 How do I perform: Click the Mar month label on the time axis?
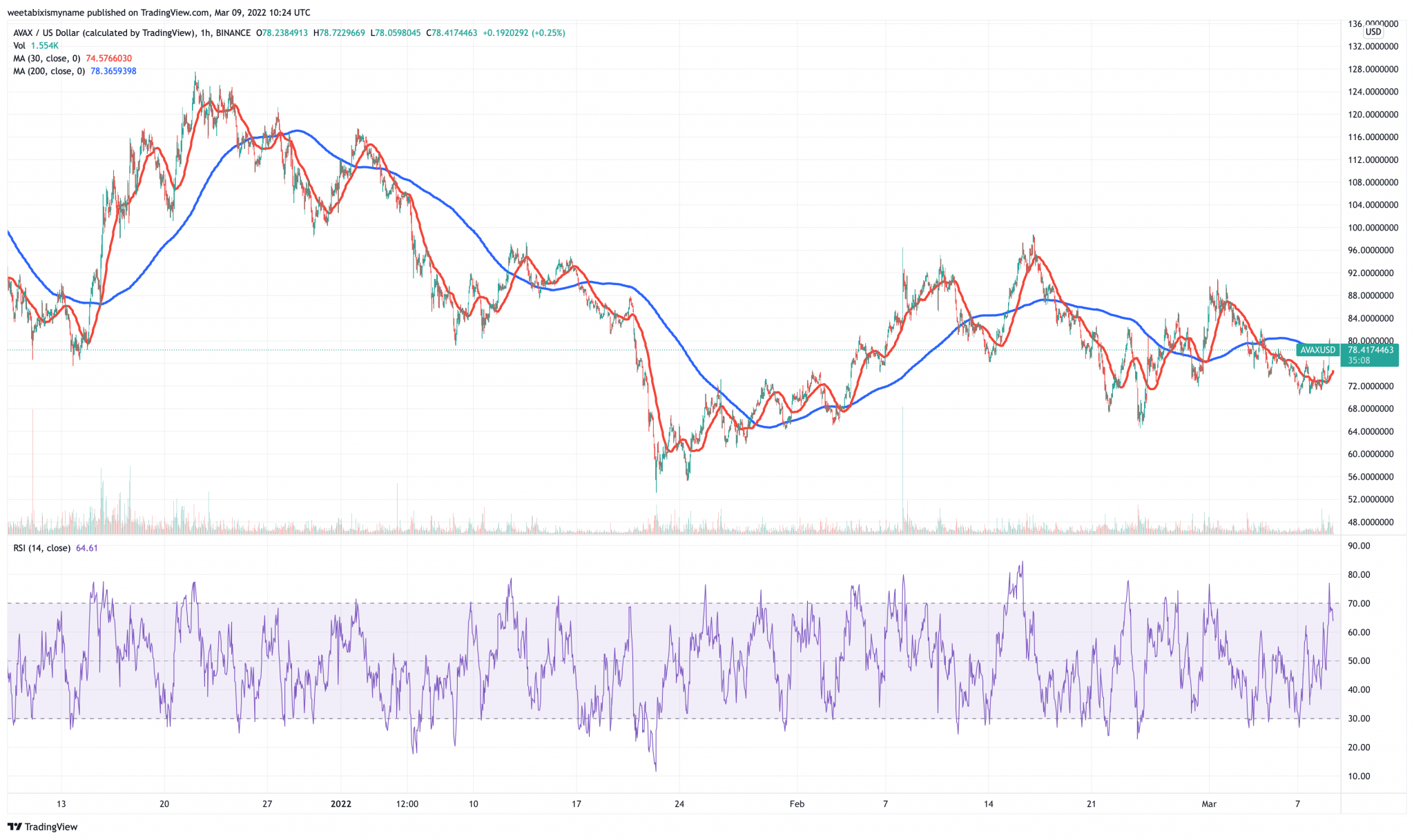point(1209,803)
